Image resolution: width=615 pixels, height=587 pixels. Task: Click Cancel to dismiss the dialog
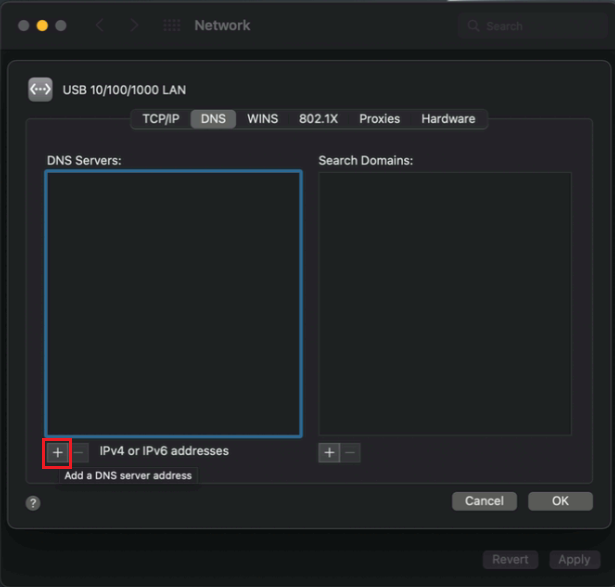click(x=484, y=501)
